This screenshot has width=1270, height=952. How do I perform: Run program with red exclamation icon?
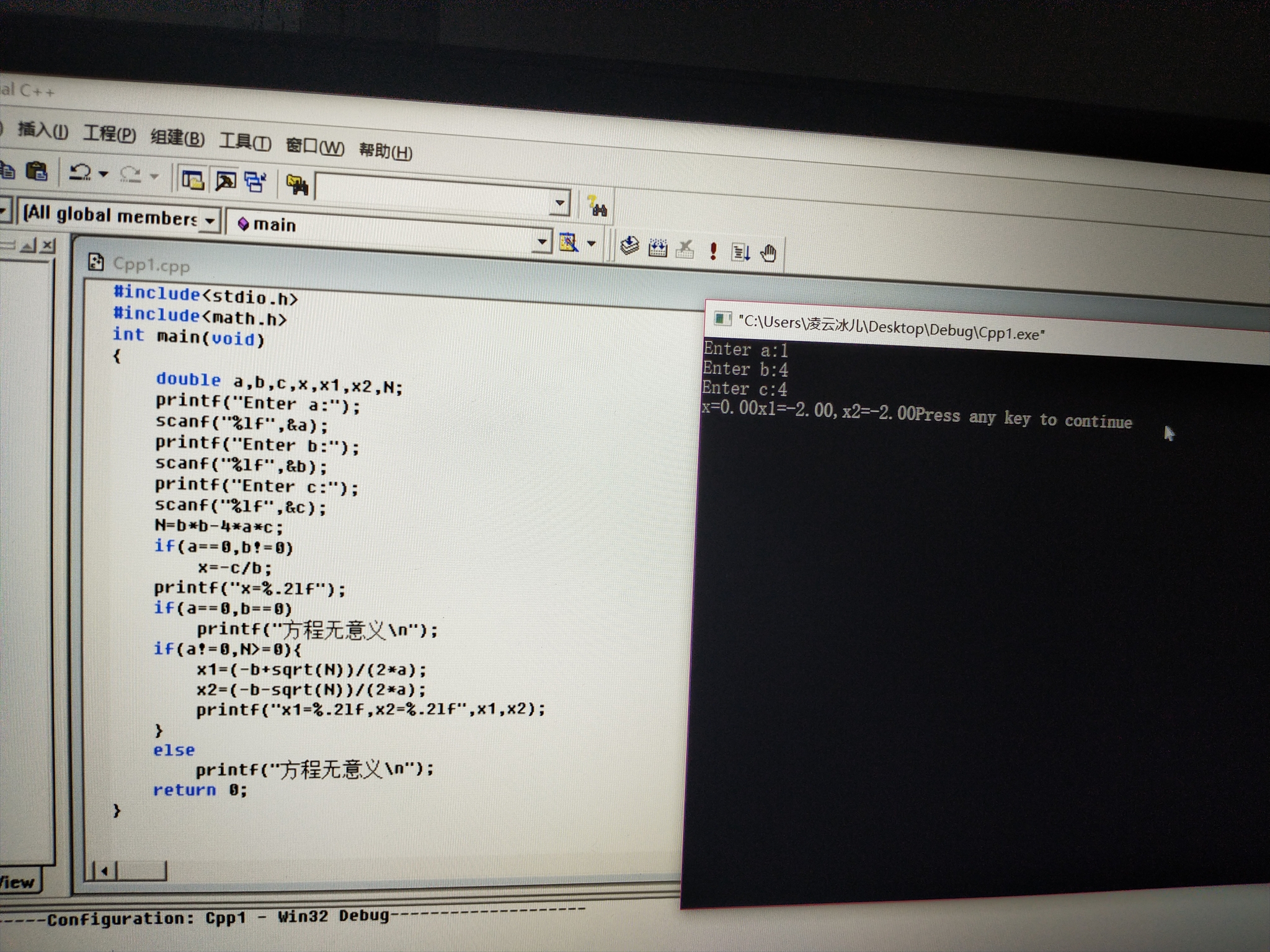point(713,250)
